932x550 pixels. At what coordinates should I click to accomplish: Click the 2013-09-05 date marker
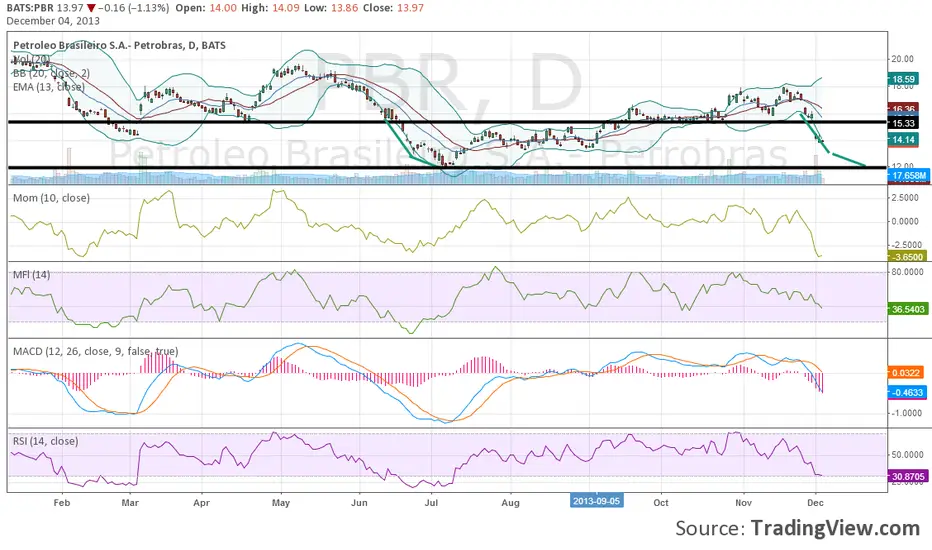(597, 501)
